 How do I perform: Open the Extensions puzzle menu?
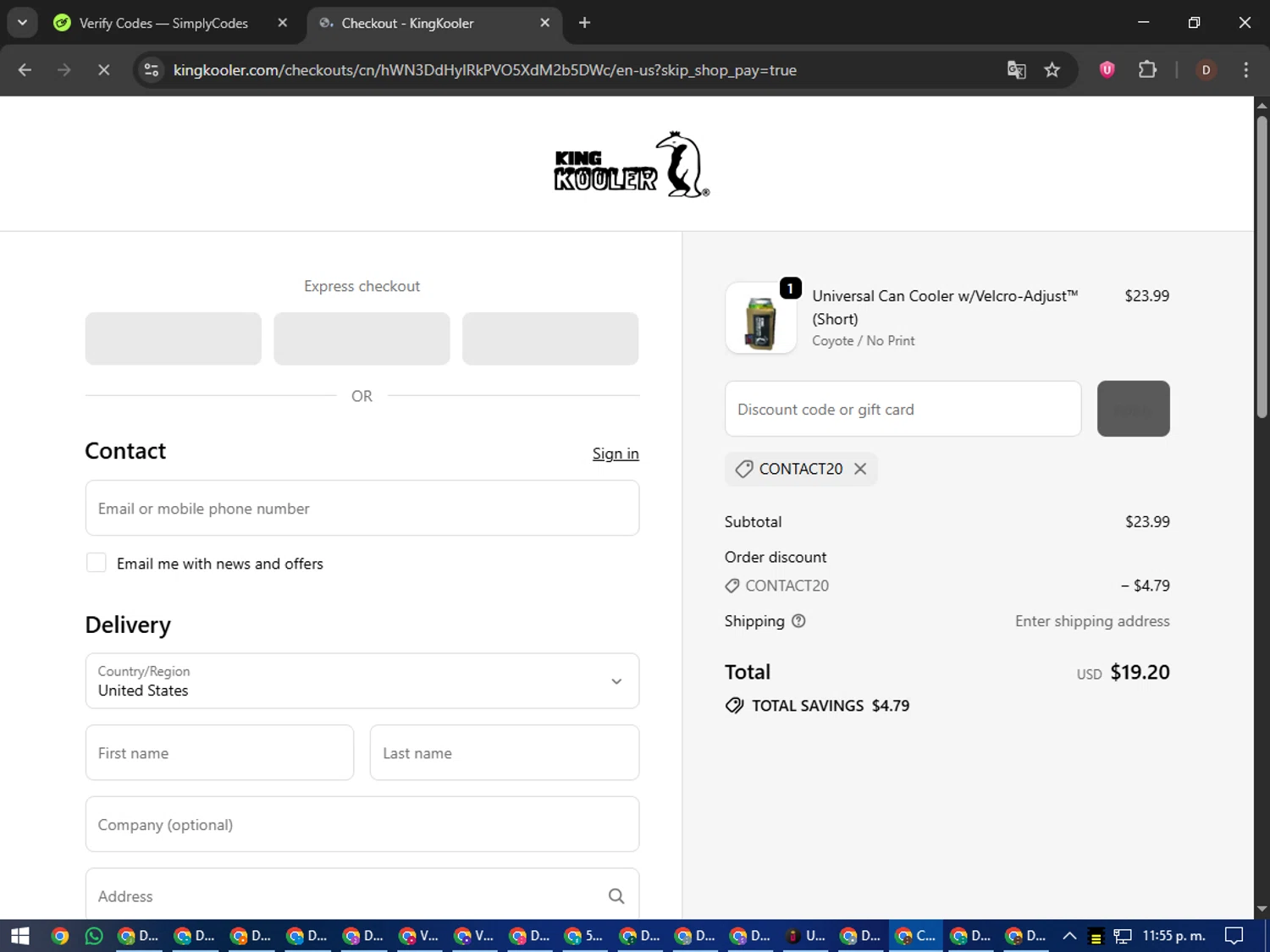tap(1147, 70)
